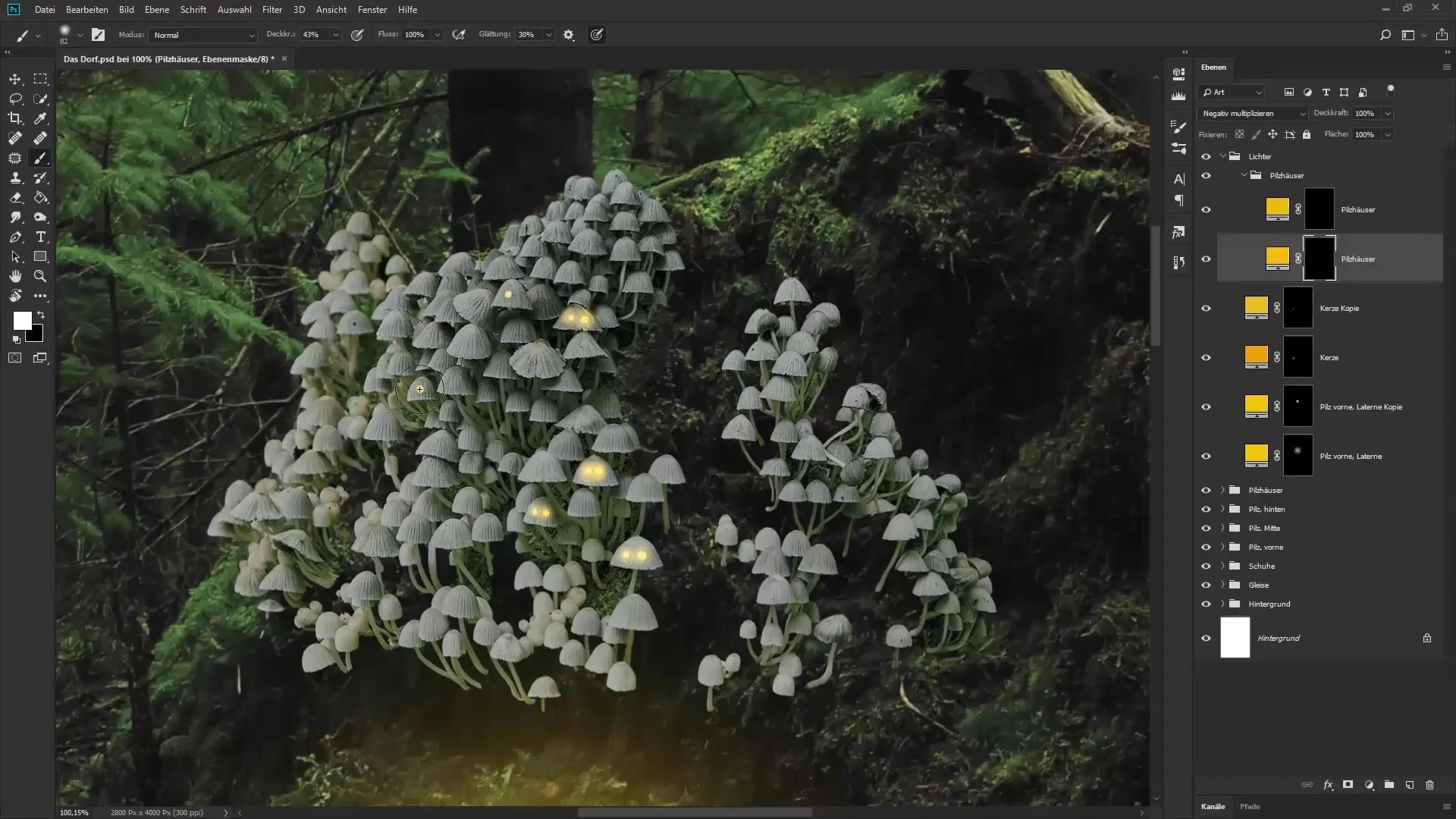Create a new layer group
This screenshot has width=1456, height=819.
(x=1389, y=785)
